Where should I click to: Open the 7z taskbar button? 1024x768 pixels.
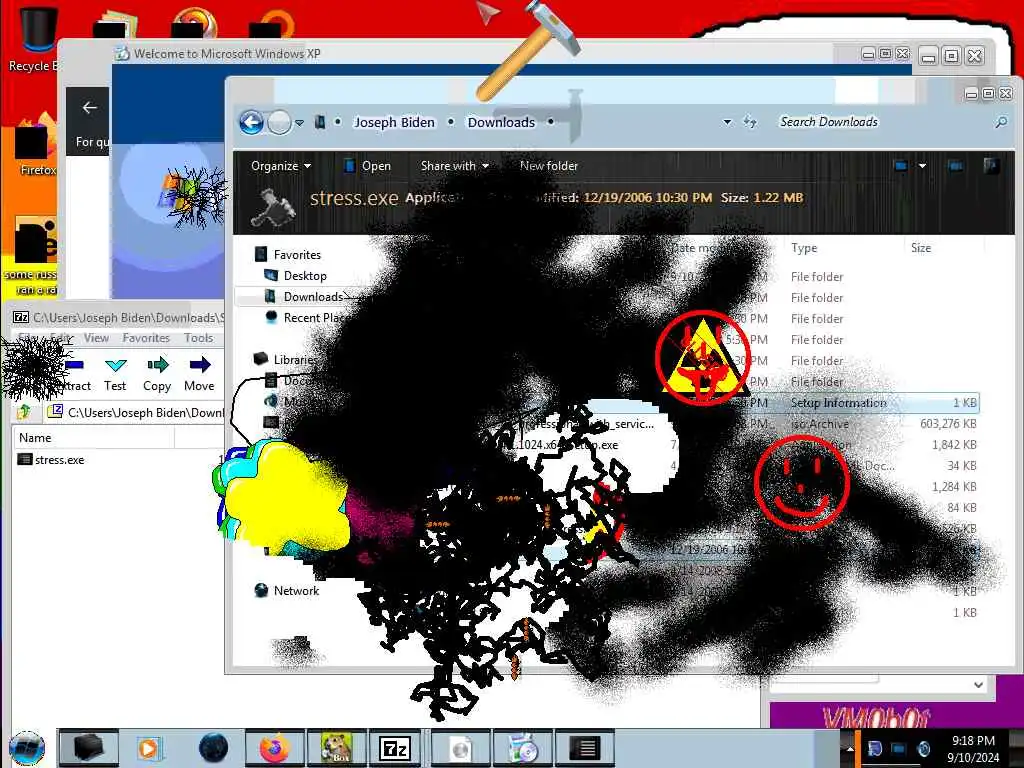tap(394, 748)
